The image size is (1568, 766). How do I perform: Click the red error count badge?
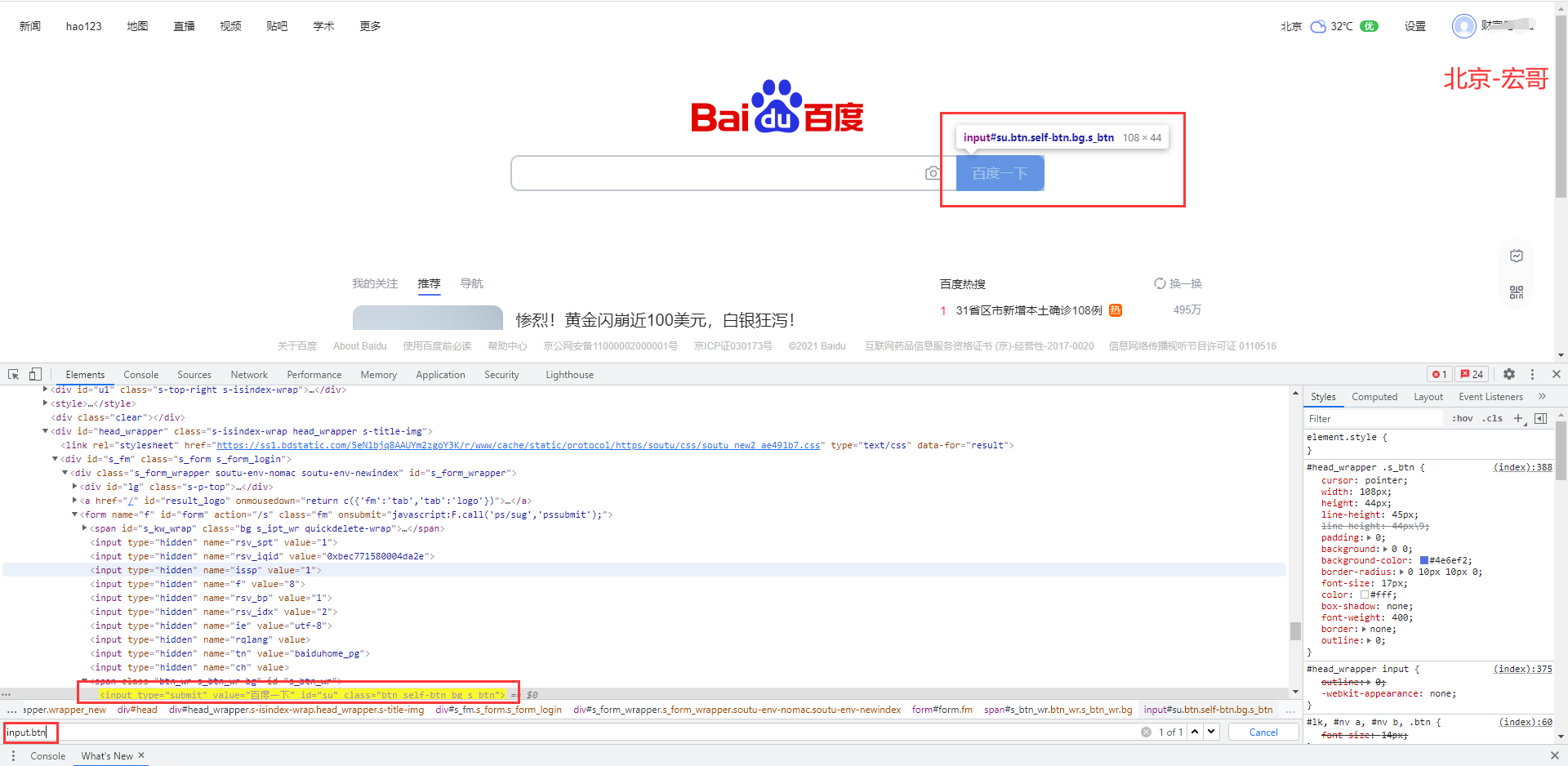tap(1440, 374)
